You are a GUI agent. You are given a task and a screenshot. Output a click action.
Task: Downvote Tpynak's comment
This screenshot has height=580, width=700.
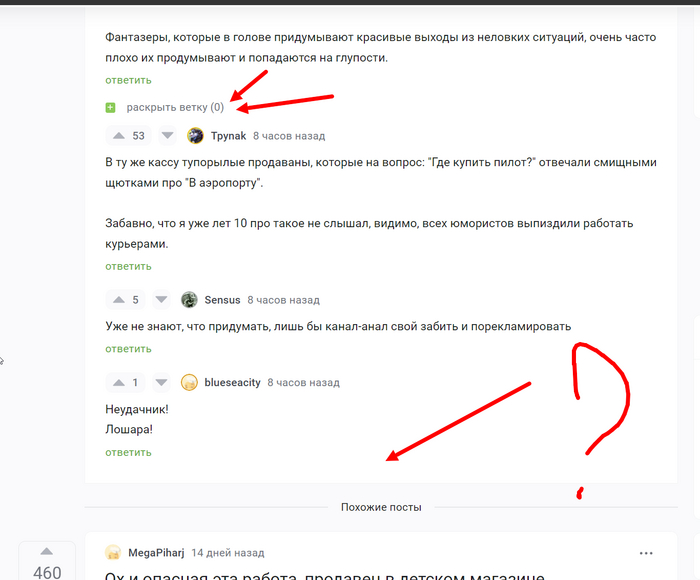point(167,135)
